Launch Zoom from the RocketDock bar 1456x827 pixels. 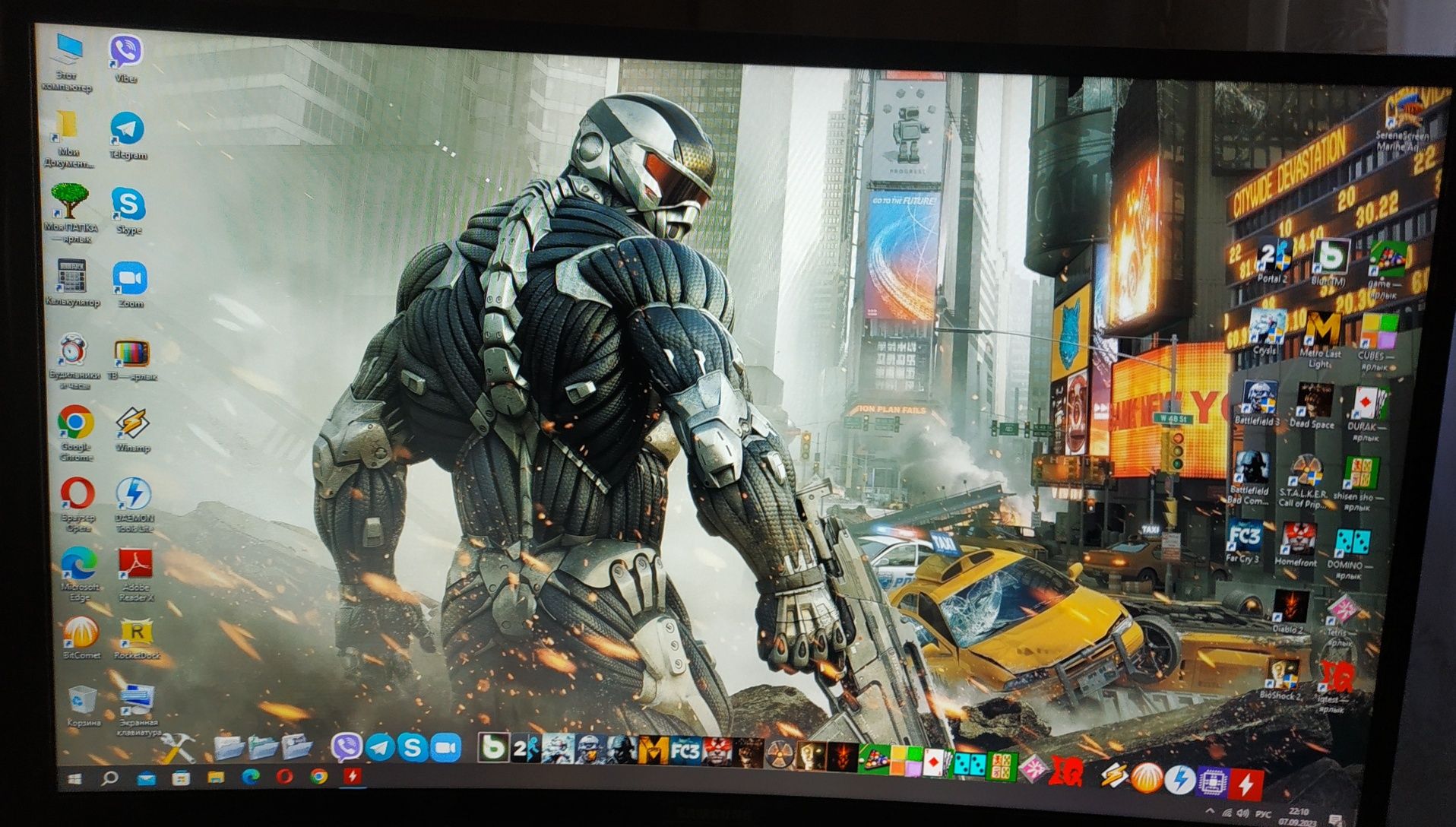pos(446,749)
